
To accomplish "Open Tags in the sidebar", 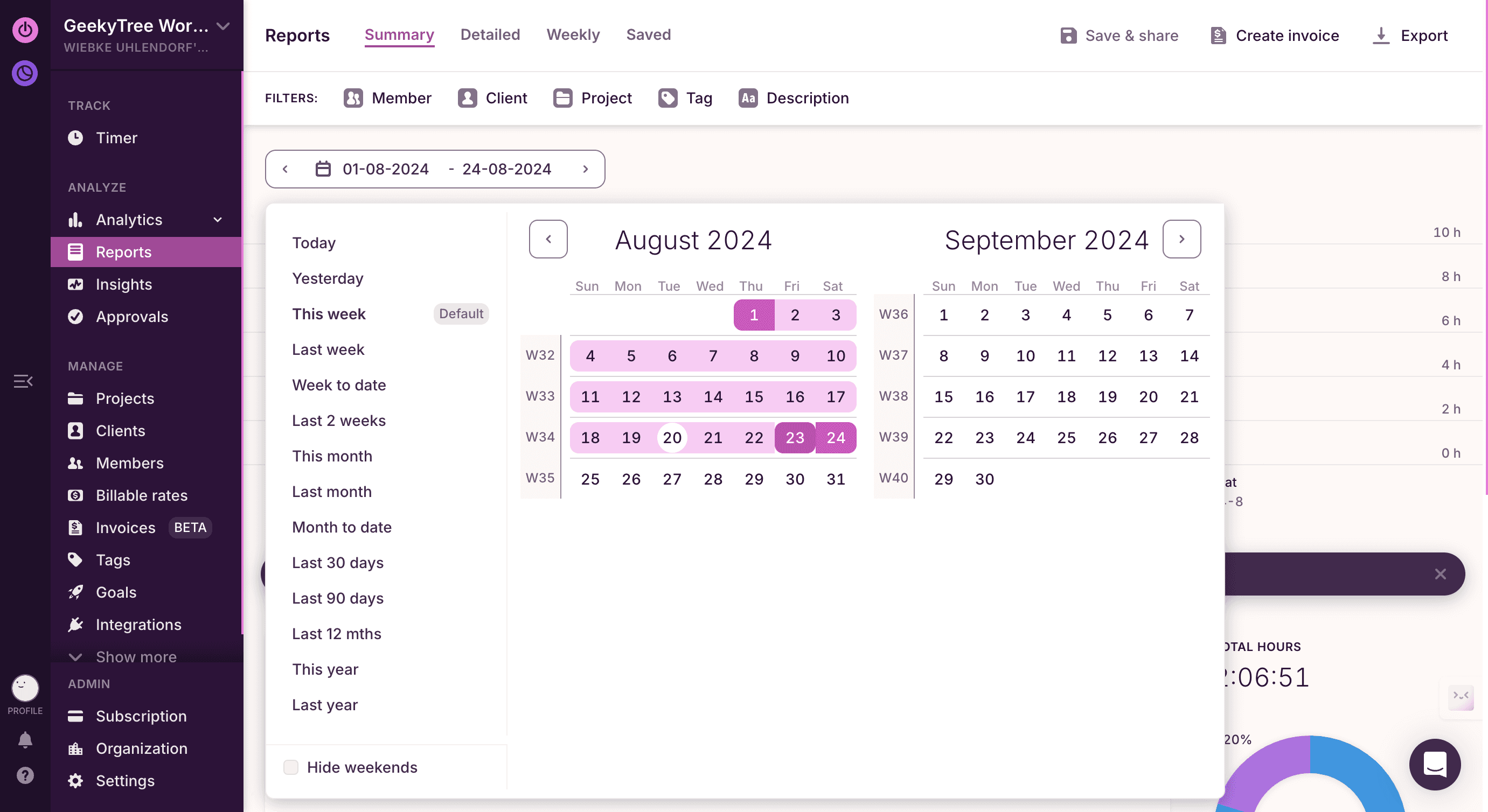I will tap(113, 560).
